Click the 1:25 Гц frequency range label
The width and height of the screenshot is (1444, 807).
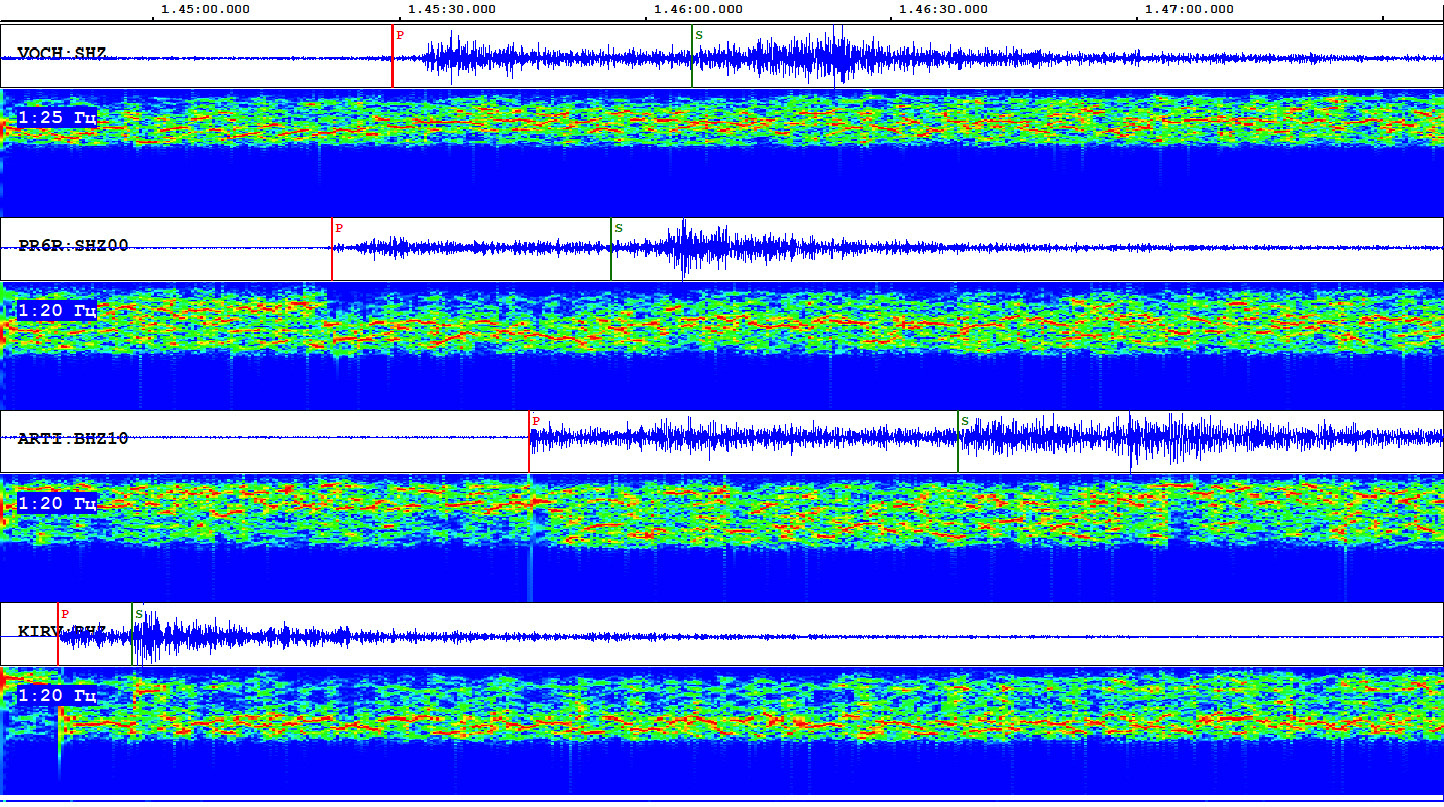[57, 118]
